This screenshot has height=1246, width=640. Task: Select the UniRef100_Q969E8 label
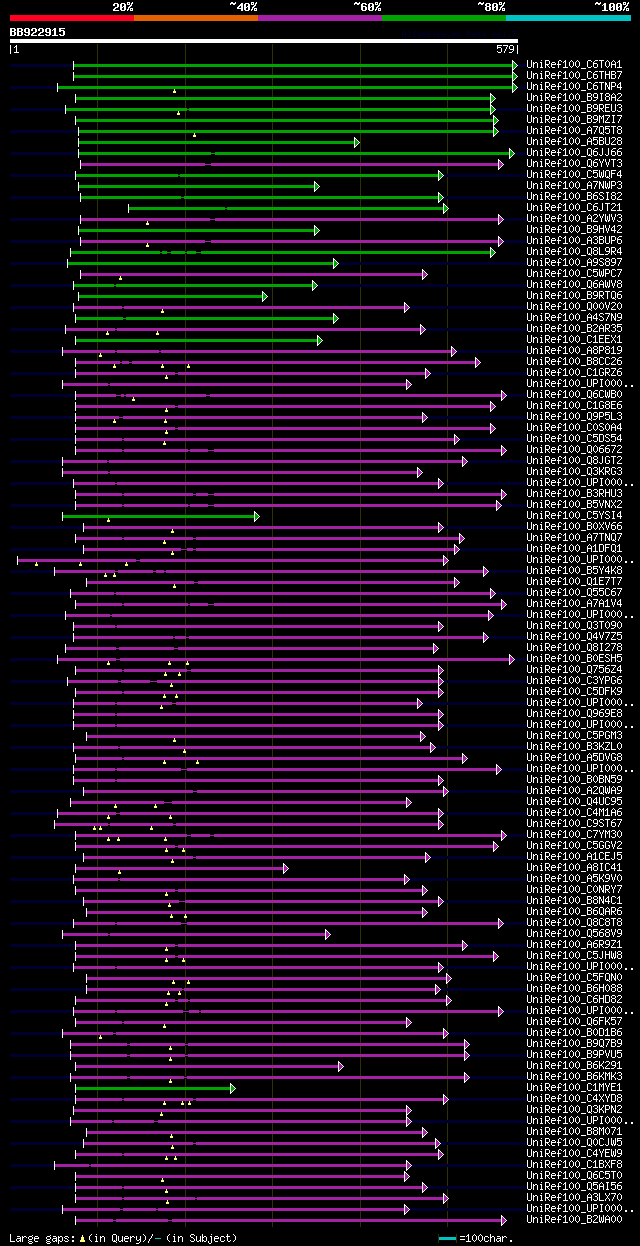coord(574,713)
